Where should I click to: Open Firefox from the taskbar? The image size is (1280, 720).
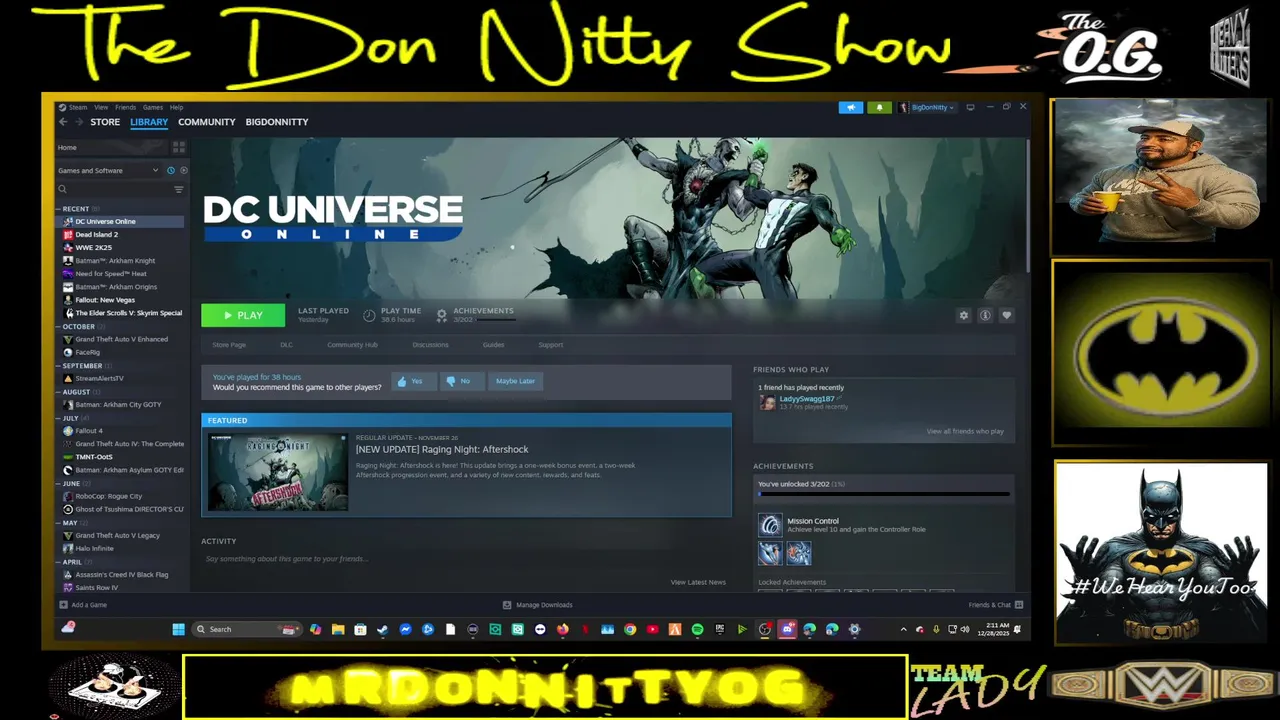tap(563, 629)
